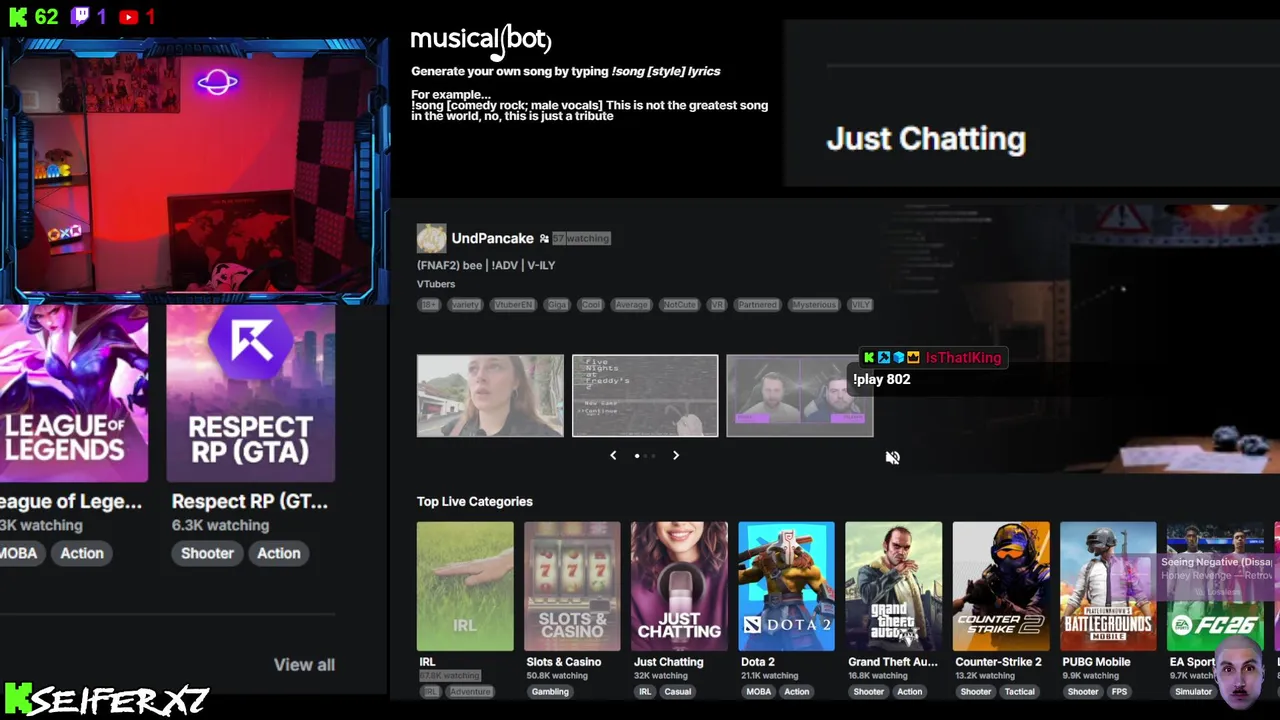Click the UndPancake channel avatar
This screenshot has width=1280, height=720.
431,238
